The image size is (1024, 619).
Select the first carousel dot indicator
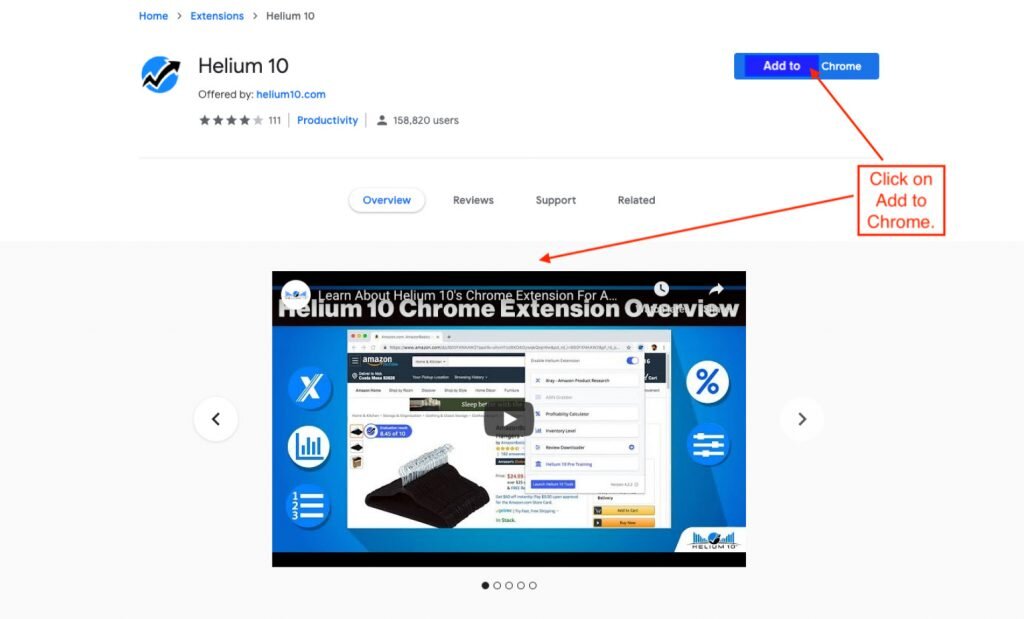click(x=485, y=586)
